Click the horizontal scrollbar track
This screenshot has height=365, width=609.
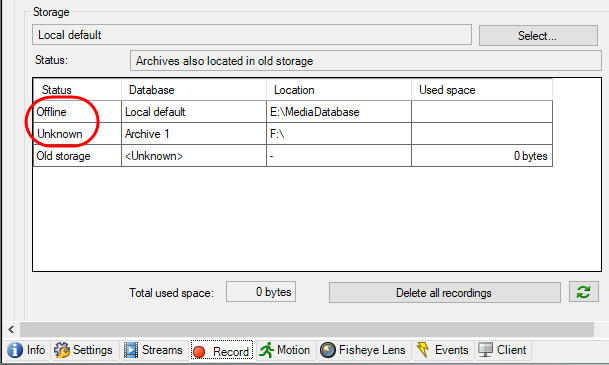click(307, 330)
